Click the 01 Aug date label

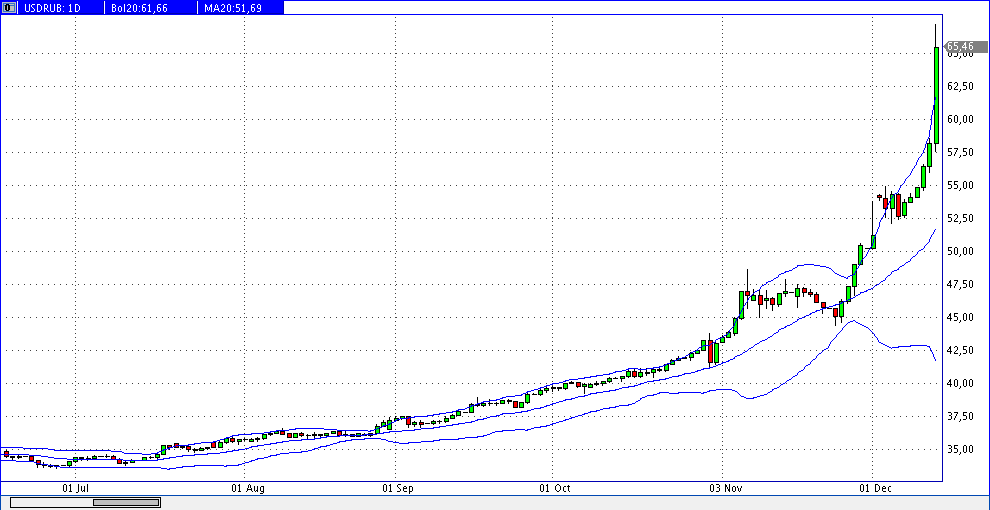(248, 489)
